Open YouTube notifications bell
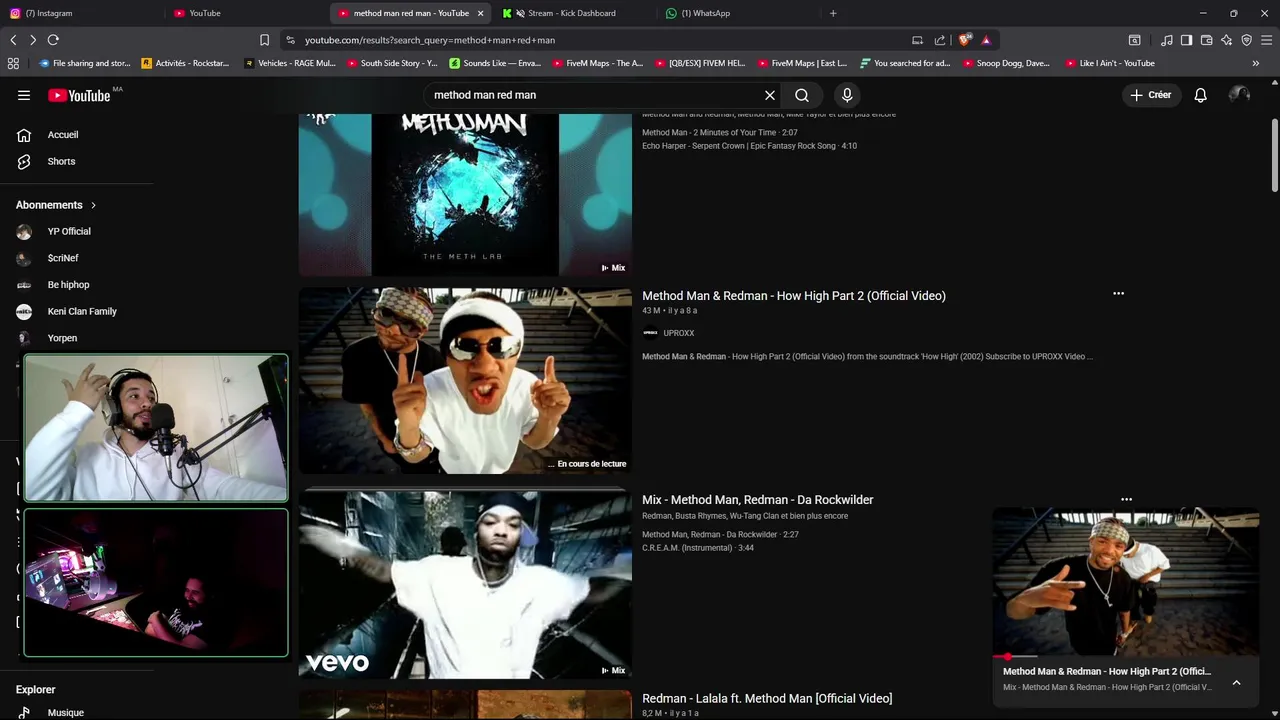Image resolution: width=1280 pixels, height=720 pixels. [1200, 95]
